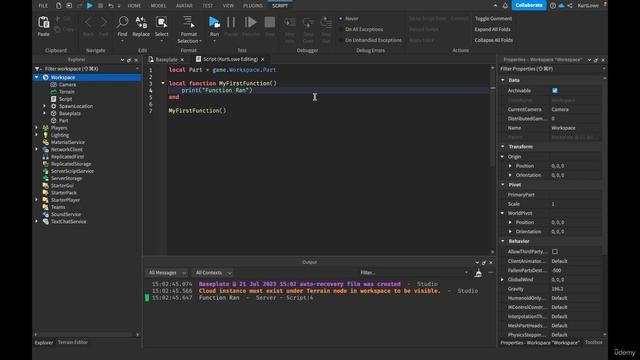Collapse the Data properties section
The width and height of the screenshot is (640, 360).
(x=503, y=80)
